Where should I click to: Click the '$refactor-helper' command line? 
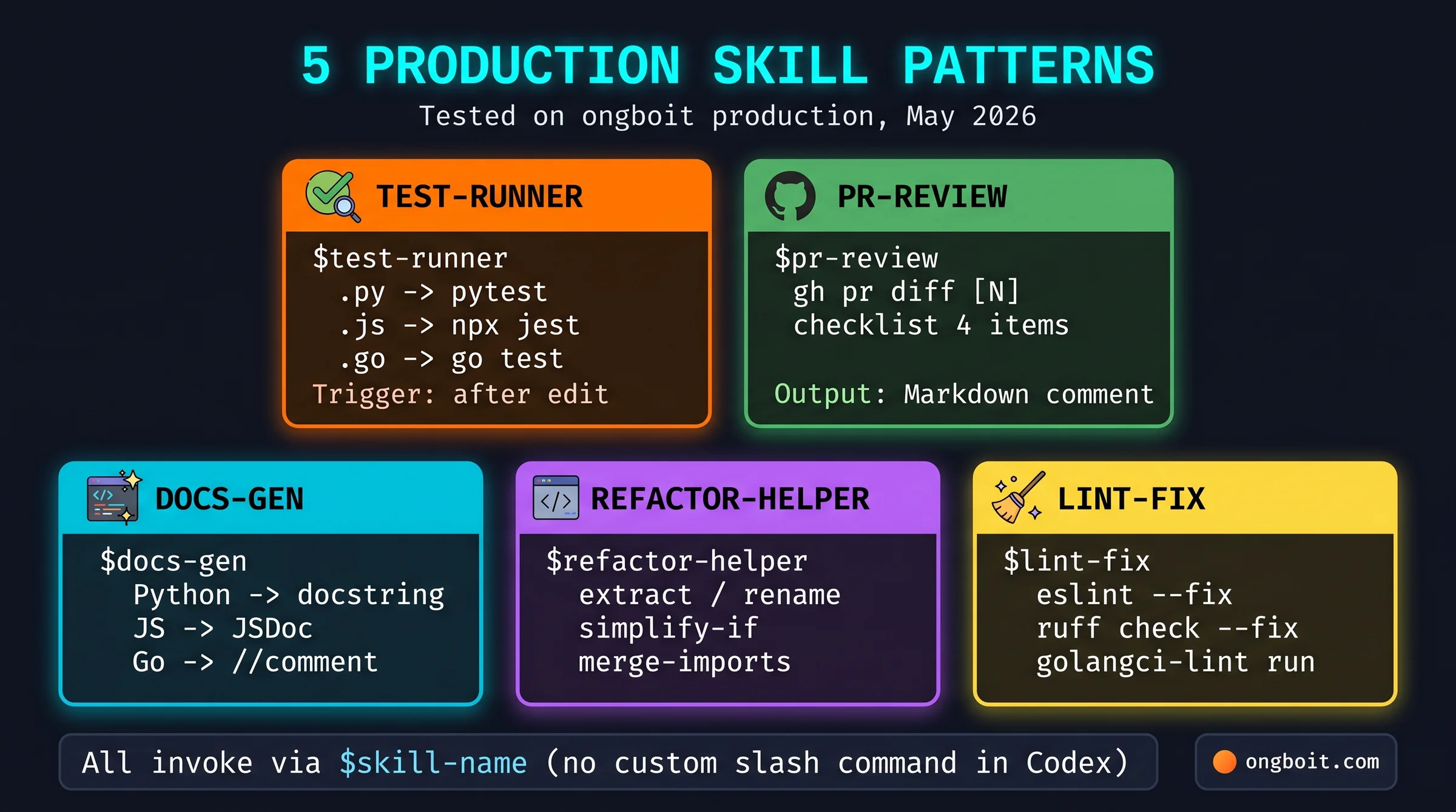(677, 561)
